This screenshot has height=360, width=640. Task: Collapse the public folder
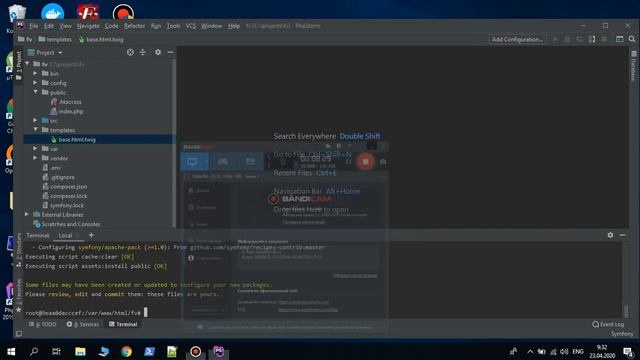[35, 92]
